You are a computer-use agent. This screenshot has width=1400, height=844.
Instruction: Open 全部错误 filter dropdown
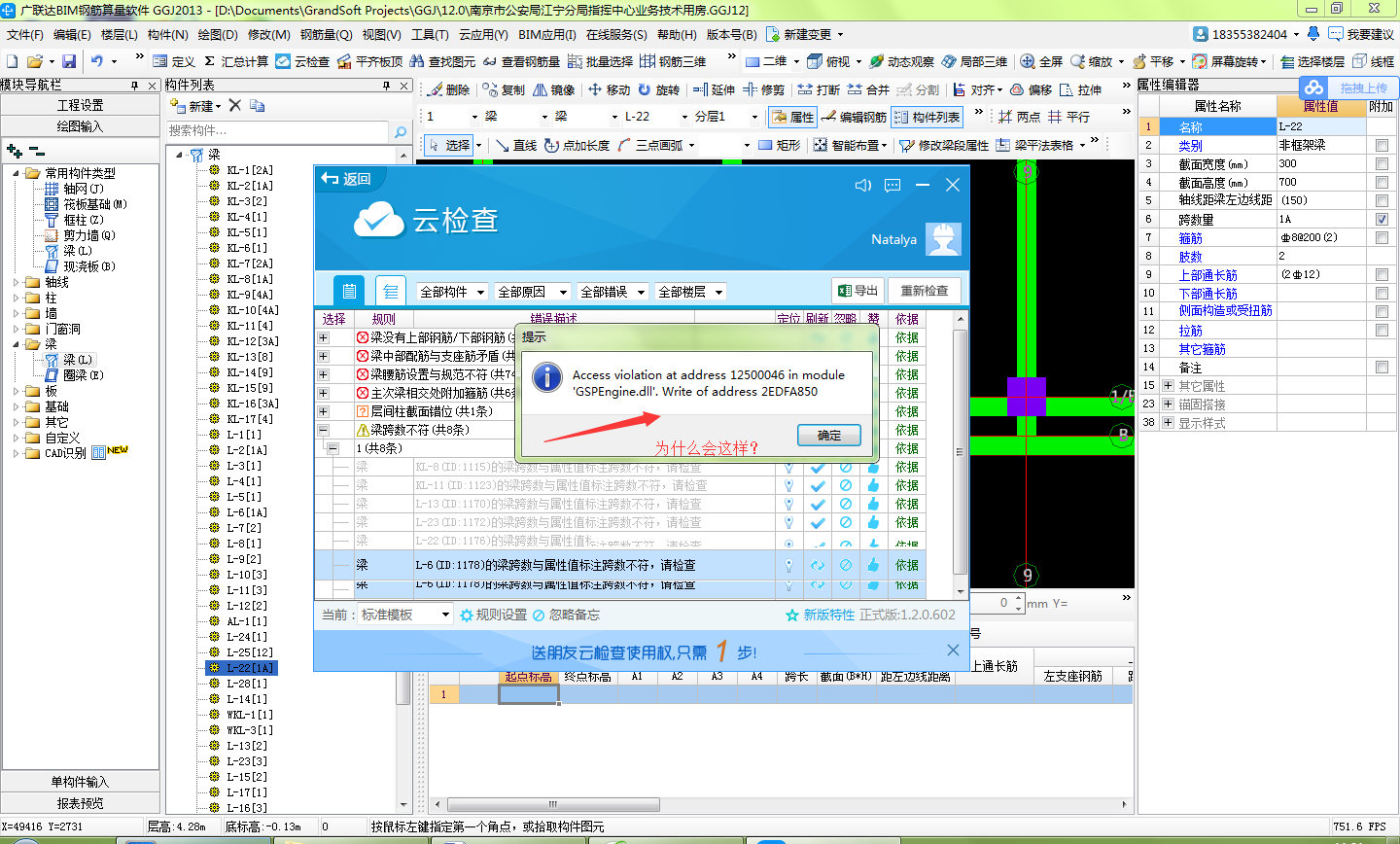pos(612,292)
